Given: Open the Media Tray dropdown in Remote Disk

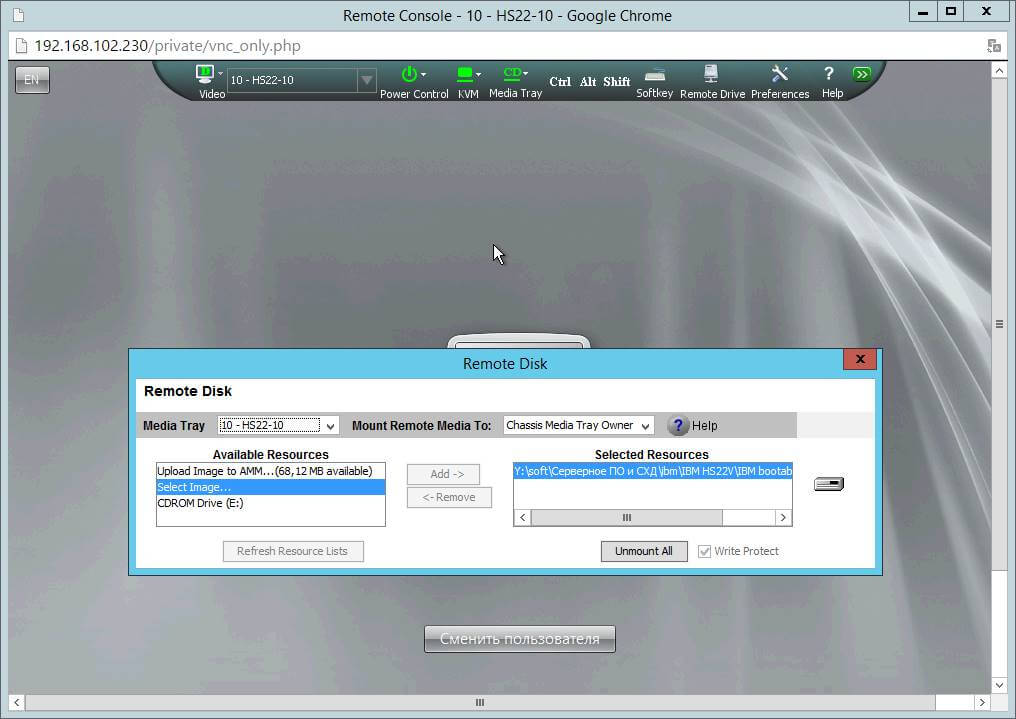Looking at the screenshot, I should pos(278,426).
